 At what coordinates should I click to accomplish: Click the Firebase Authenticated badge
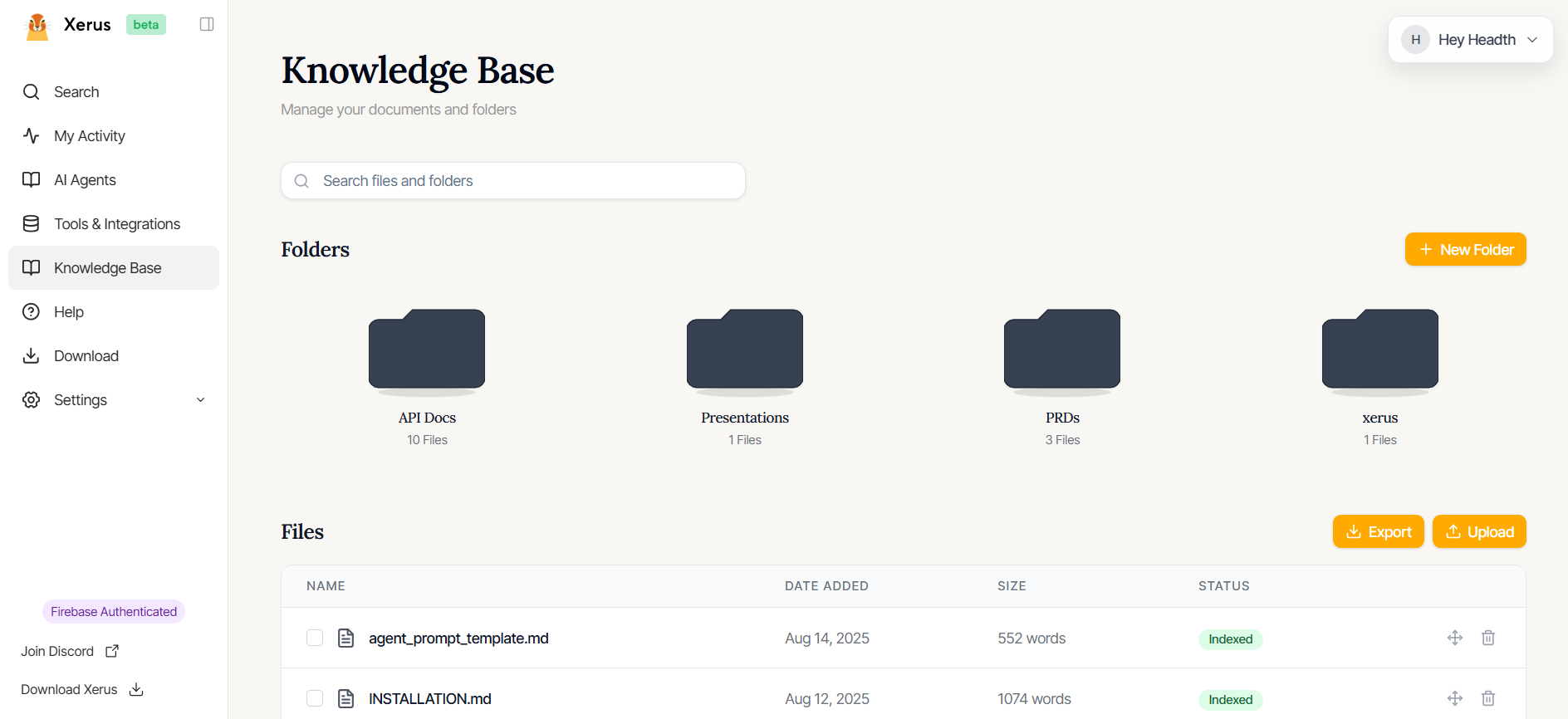[x=114, y=612]
